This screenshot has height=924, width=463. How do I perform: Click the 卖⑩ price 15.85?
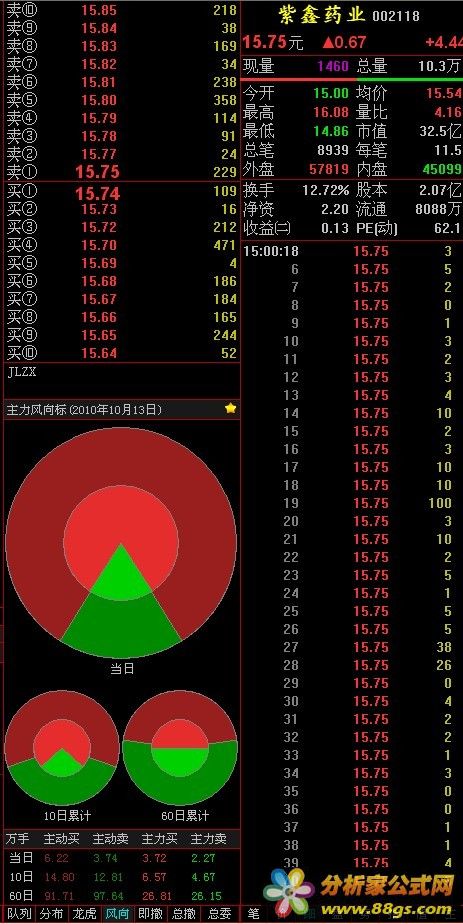99,10
